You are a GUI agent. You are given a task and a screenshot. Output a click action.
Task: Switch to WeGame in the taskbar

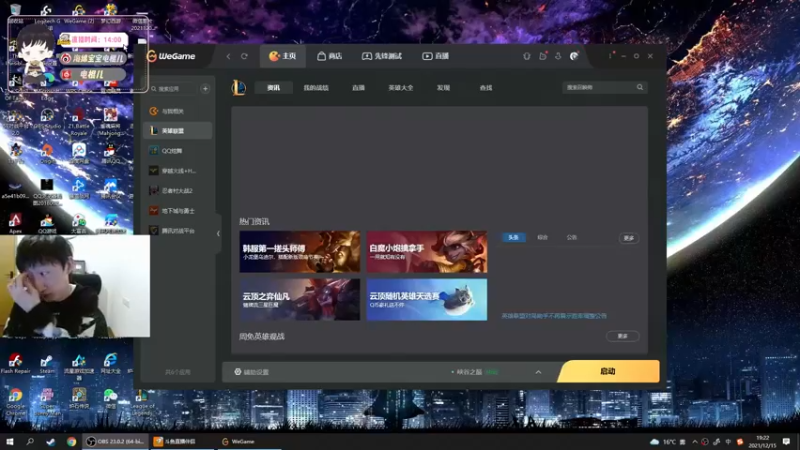coord(248,441)
